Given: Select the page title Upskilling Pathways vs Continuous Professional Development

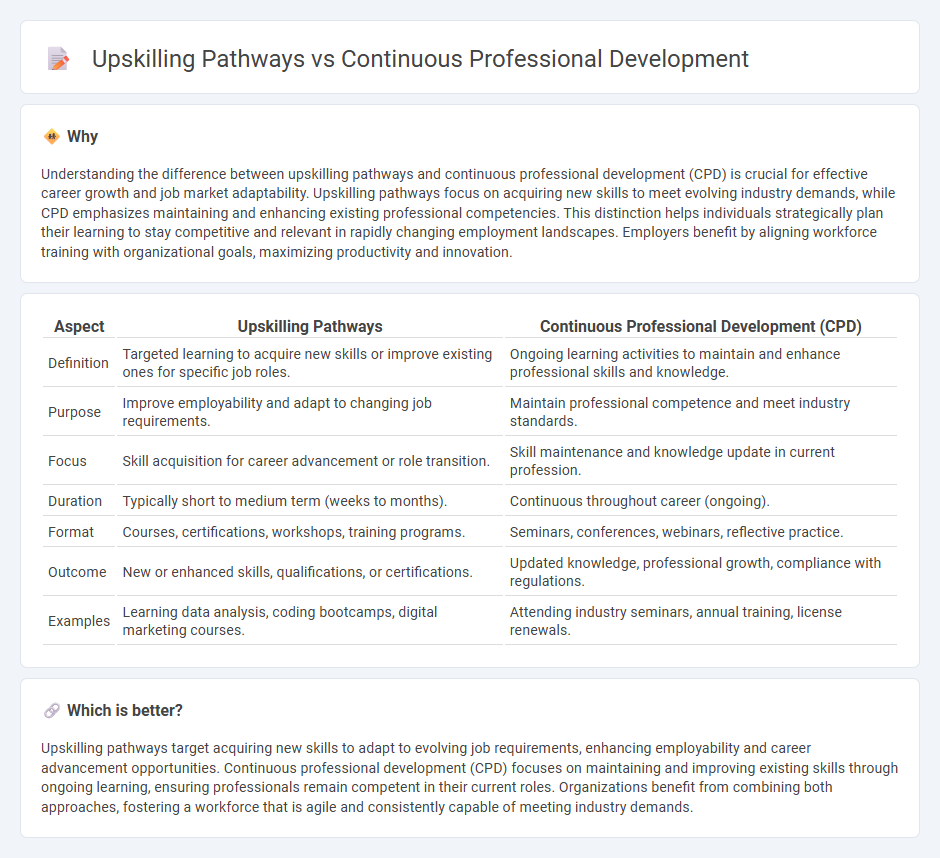Looking at the screenshot, I should (420, 59).
